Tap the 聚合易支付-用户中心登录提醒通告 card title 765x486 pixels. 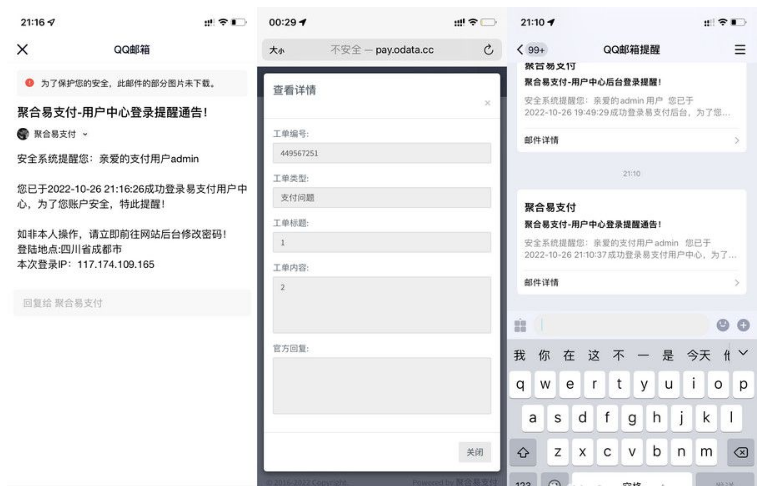[593, 224]
